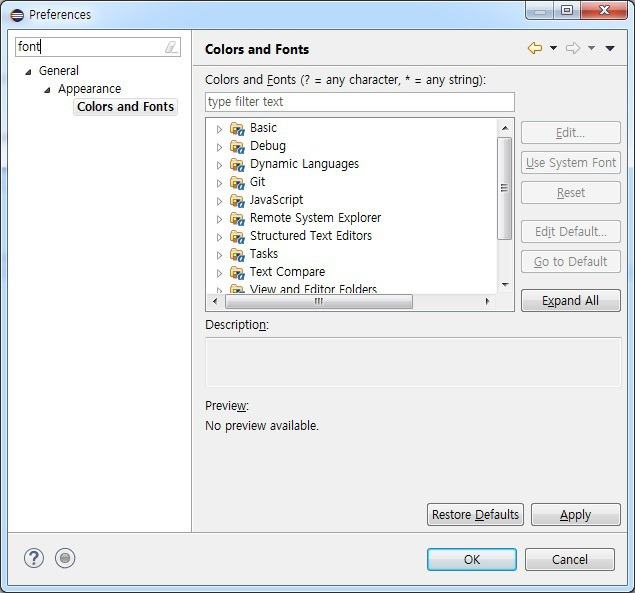Collapse the General tree node
This screenshot has height=593, width=635.
28,72
